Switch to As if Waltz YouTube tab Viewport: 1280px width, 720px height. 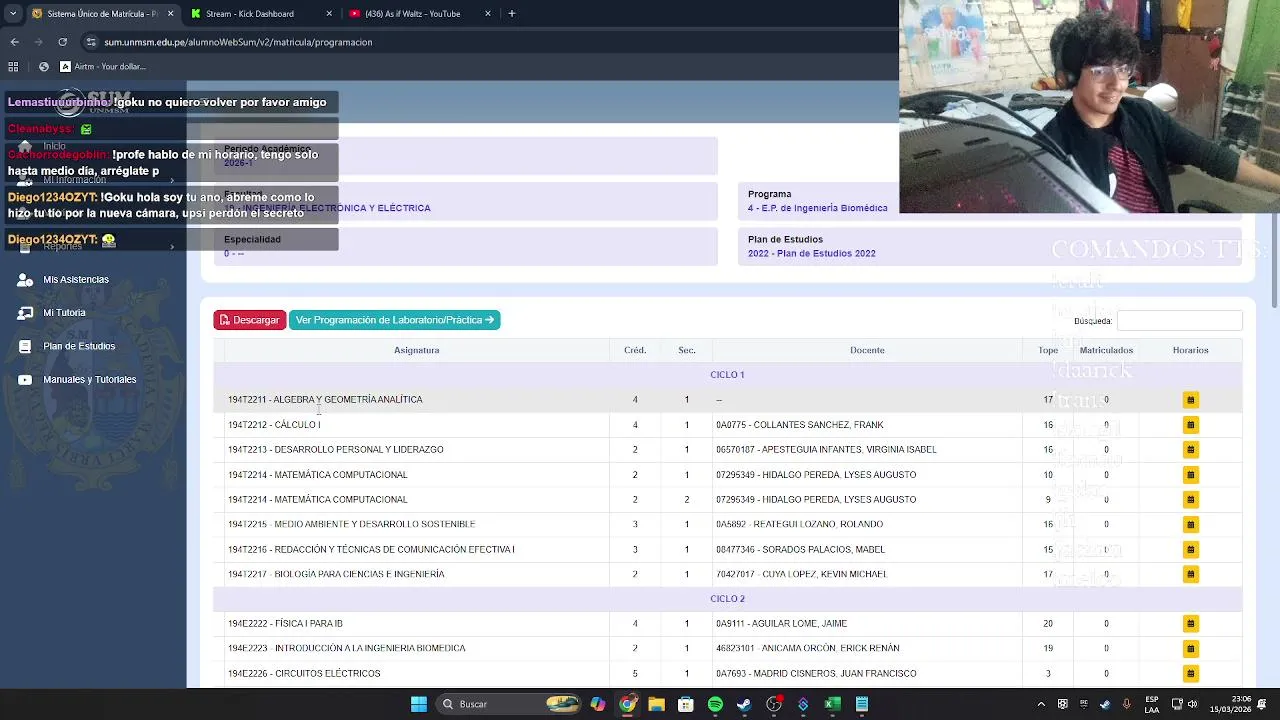(418, 14)
